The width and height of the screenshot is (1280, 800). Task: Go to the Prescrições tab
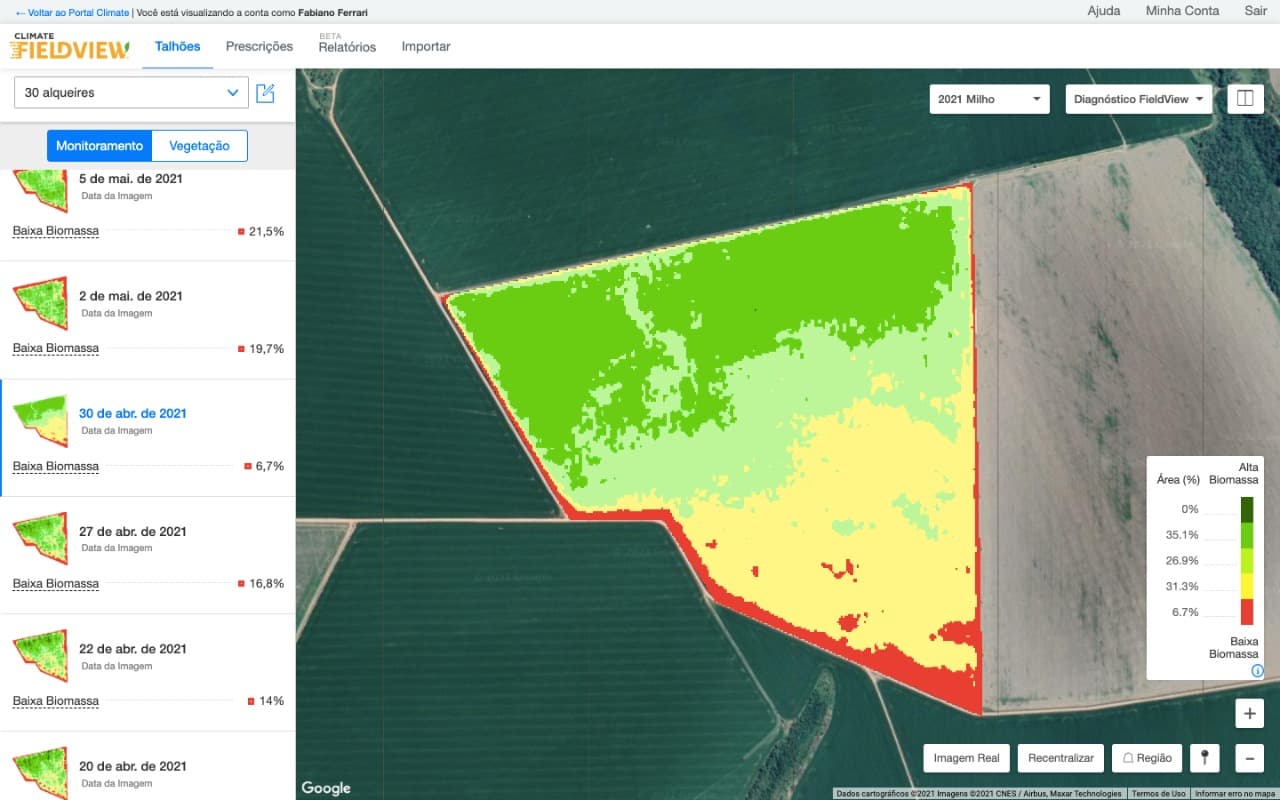259,46
